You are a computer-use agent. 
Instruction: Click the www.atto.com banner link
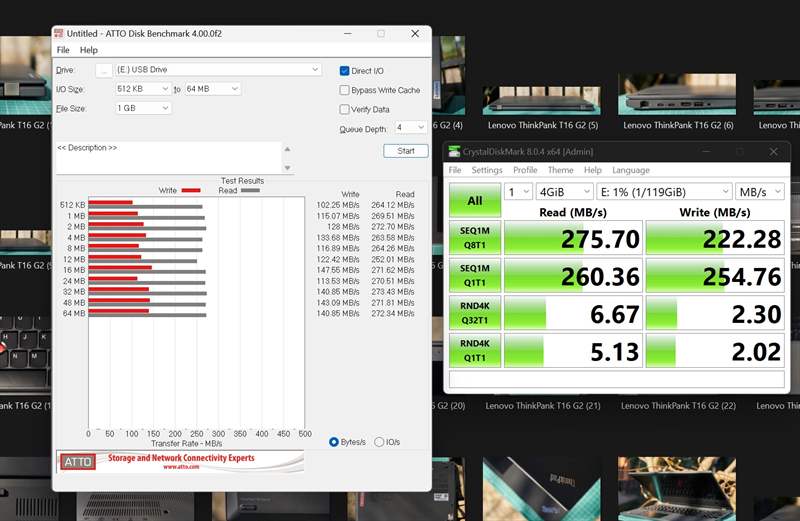181,467
